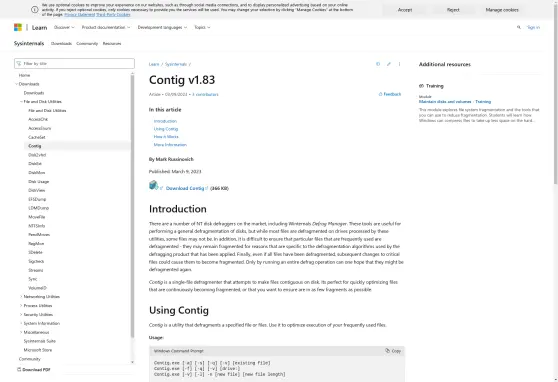Select NTFSInfo in the sidebar
Viewport: 558px width, 382px height.
(37, 226)
